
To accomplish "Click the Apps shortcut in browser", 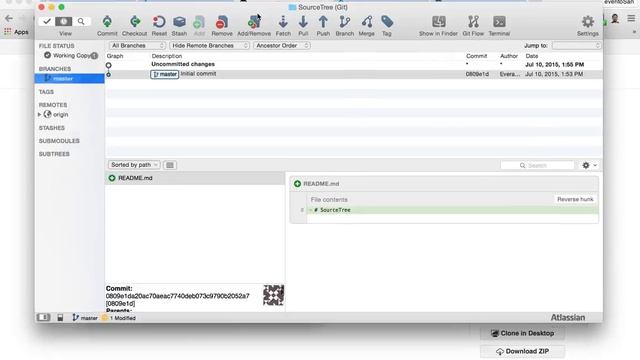I will [16, 32].
